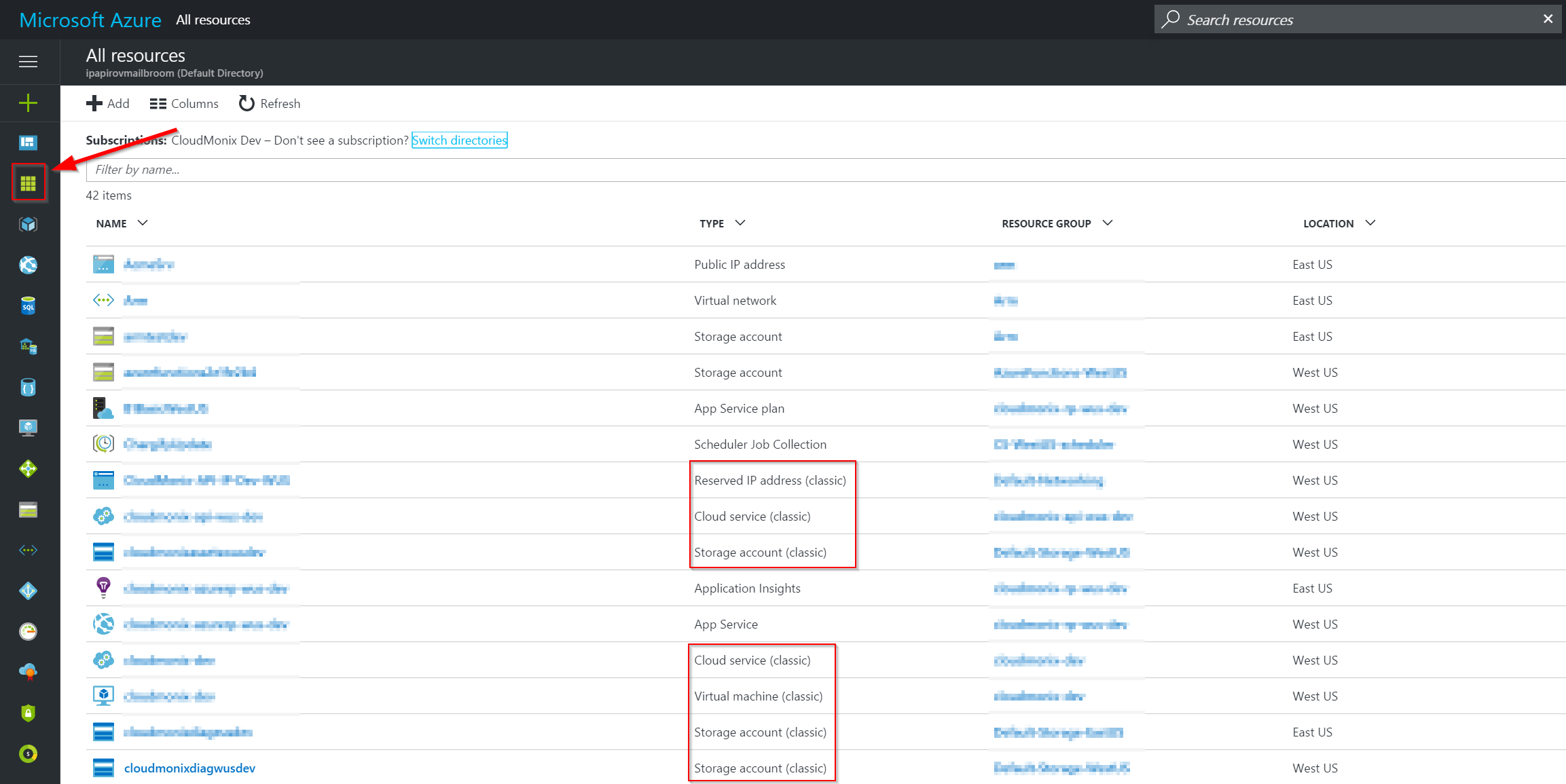Open the Columns chooser

point(184,103)
